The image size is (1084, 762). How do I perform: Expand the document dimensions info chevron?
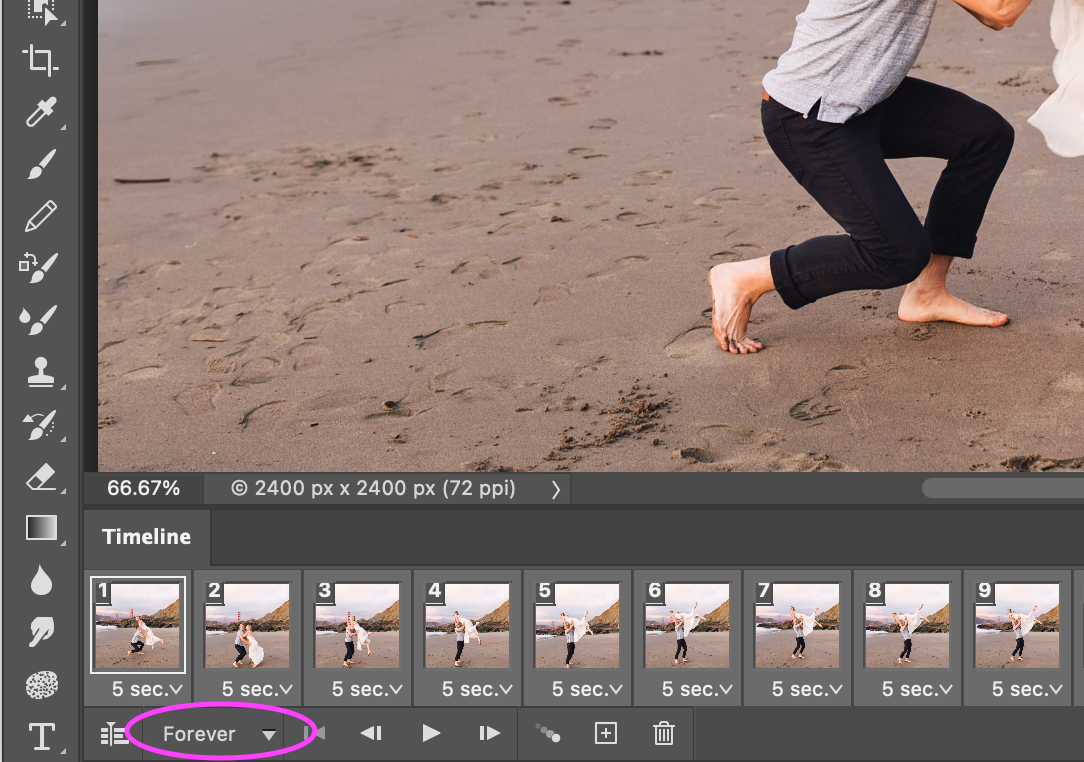point(556,489)
